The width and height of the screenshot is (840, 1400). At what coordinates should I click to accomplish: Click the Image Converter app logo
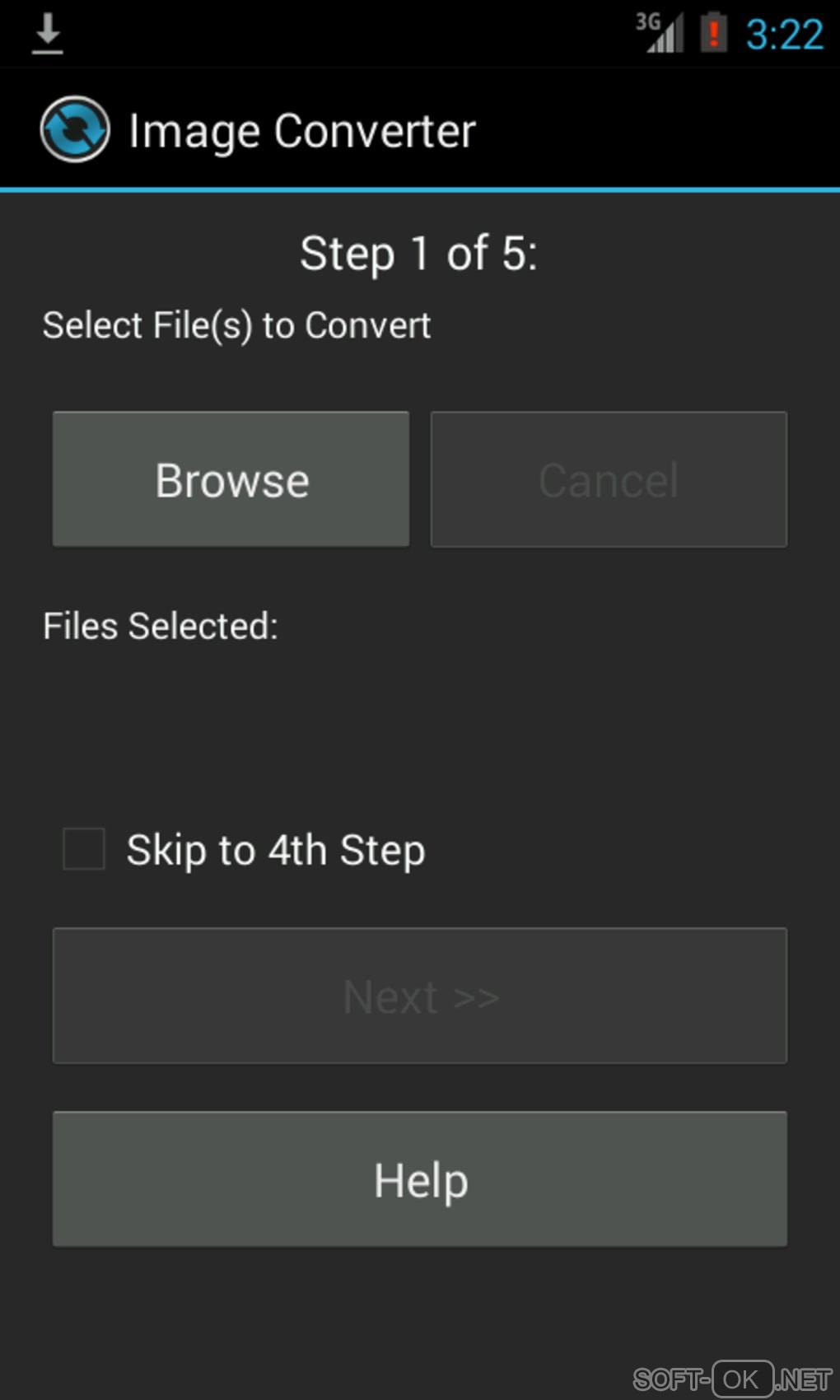tap(74, 130)
